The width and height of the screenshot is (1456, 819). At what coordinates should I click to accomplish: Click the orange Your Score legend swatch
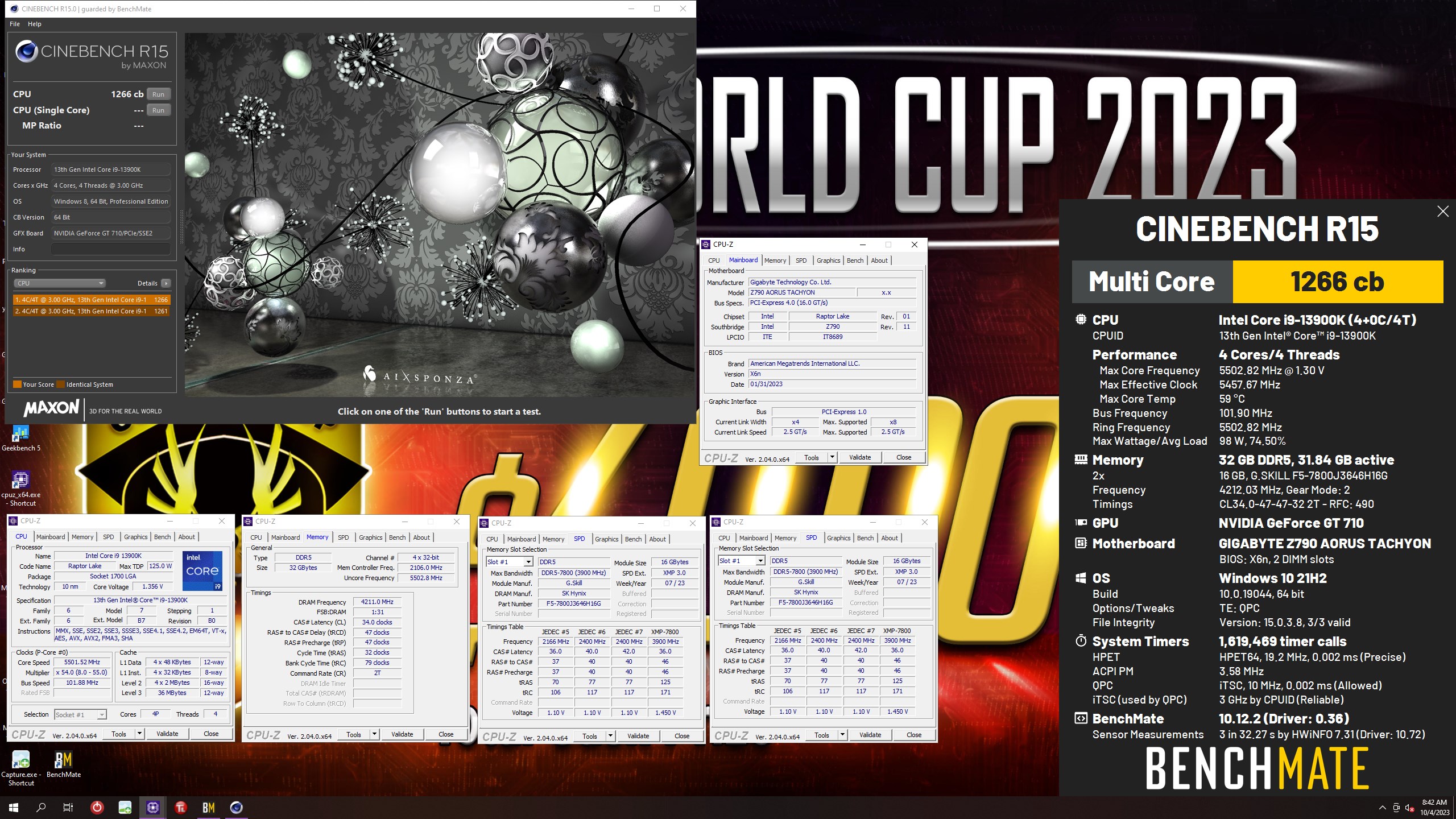tap(17, 384)
